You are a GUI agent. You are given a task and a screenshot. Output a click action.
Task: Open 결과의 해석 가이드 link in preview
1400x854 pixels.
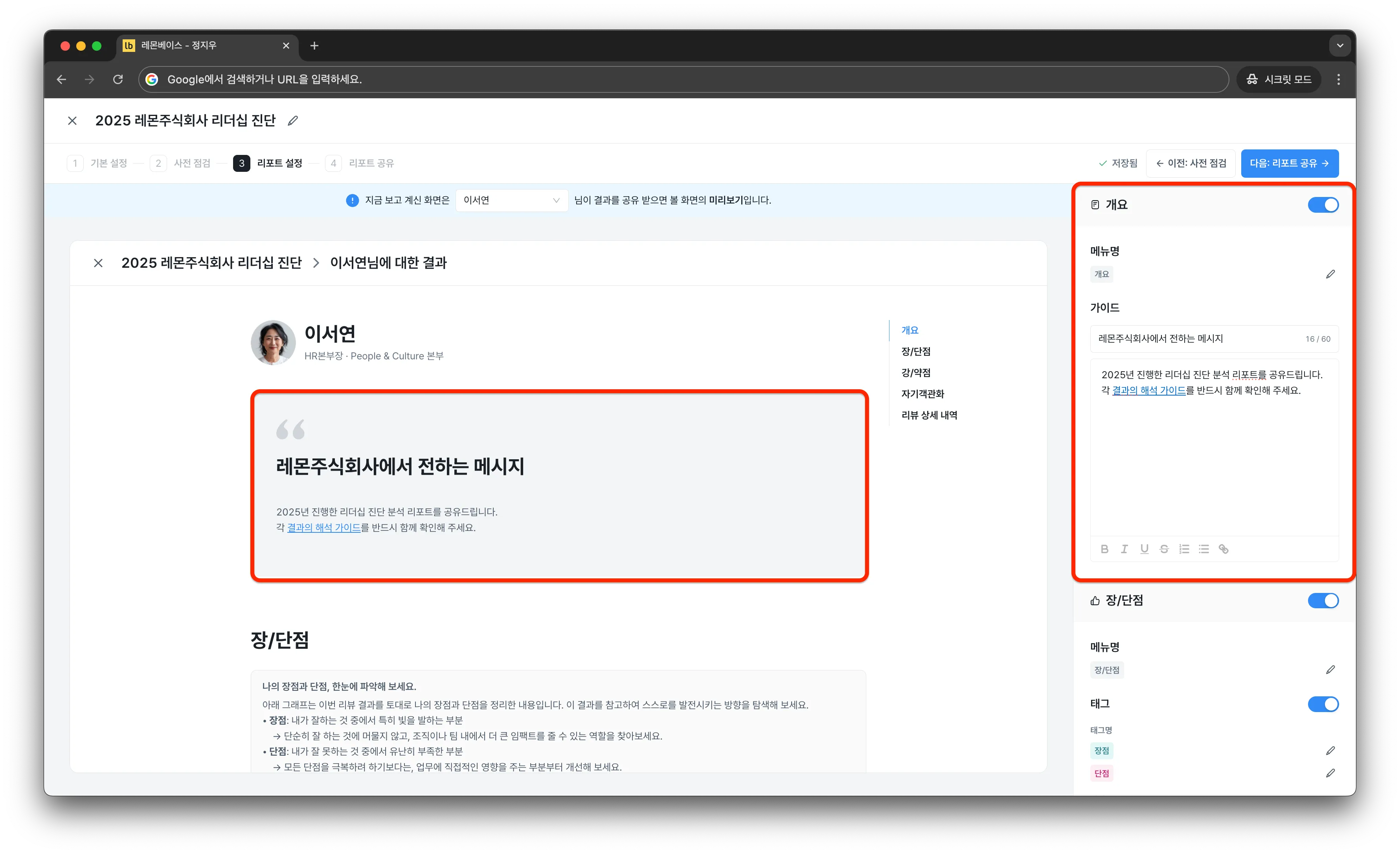(x=324, y=528)
